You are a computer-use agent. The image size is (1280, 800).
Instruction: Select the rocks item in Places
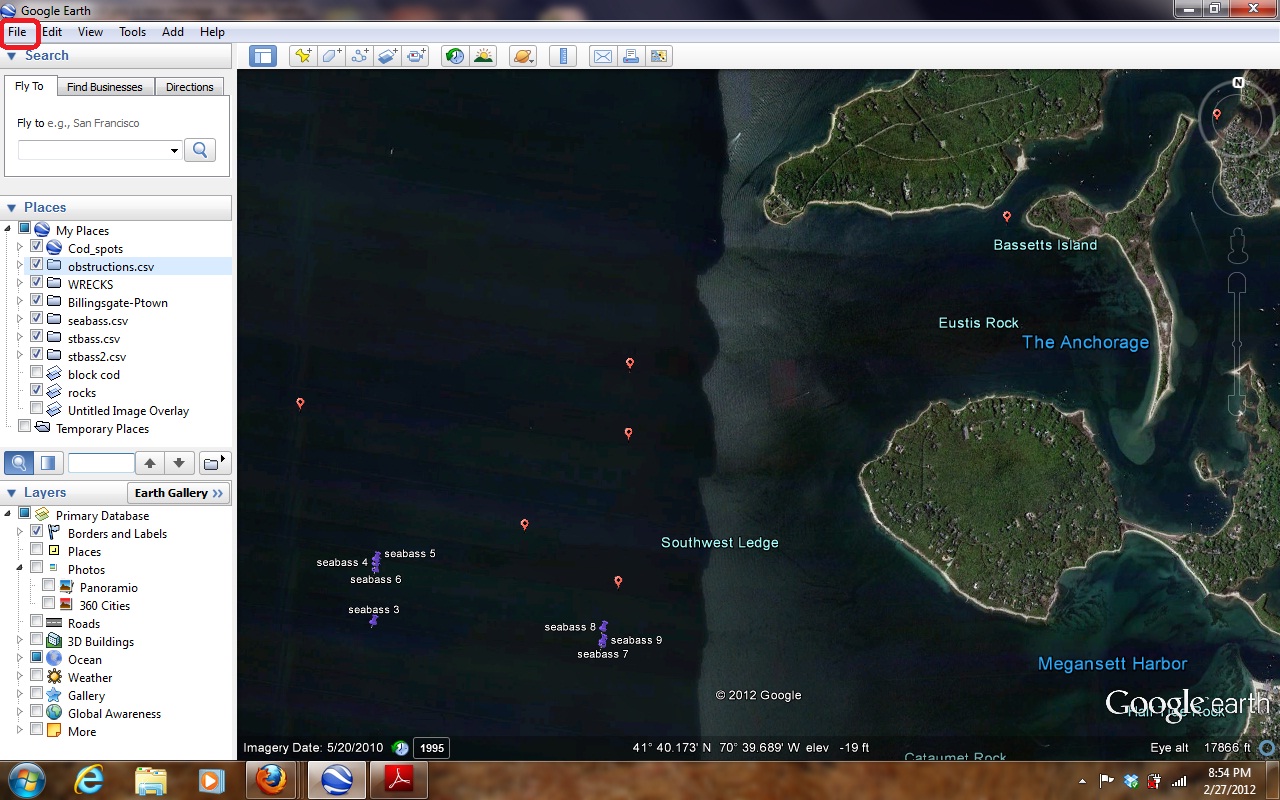pyautogui.click(x=82, y=392)
